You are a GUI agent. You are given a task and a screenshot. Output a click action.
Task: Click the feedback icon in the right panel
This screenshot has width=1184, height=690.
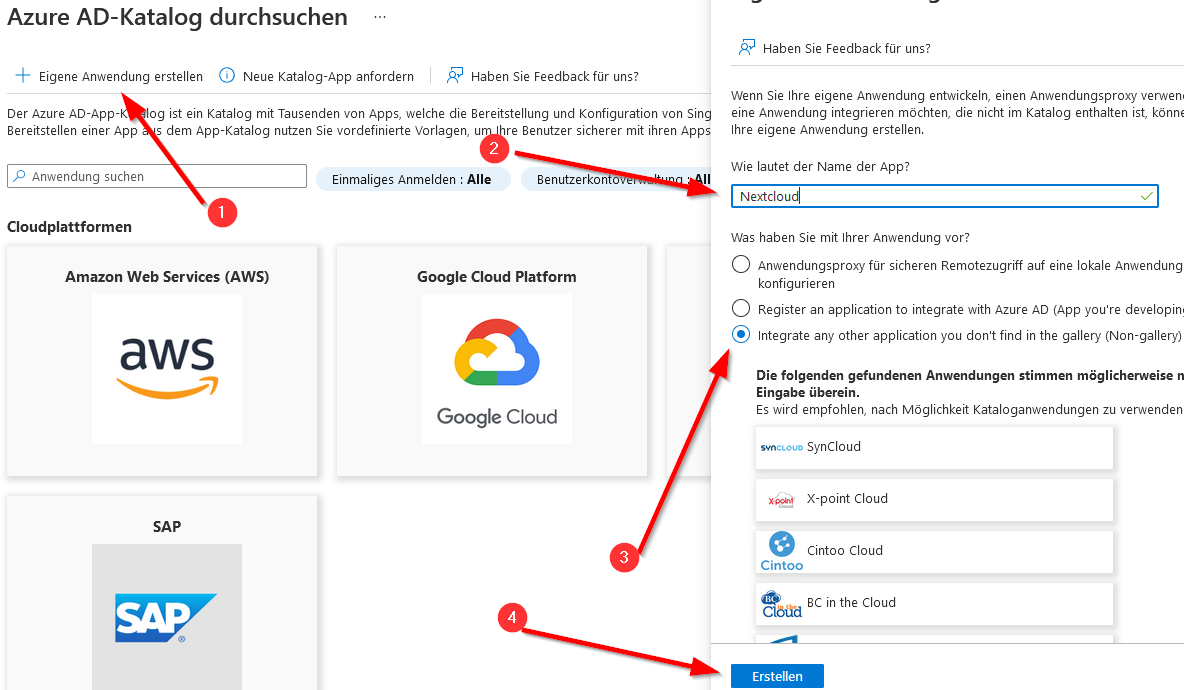click(746, 48)
